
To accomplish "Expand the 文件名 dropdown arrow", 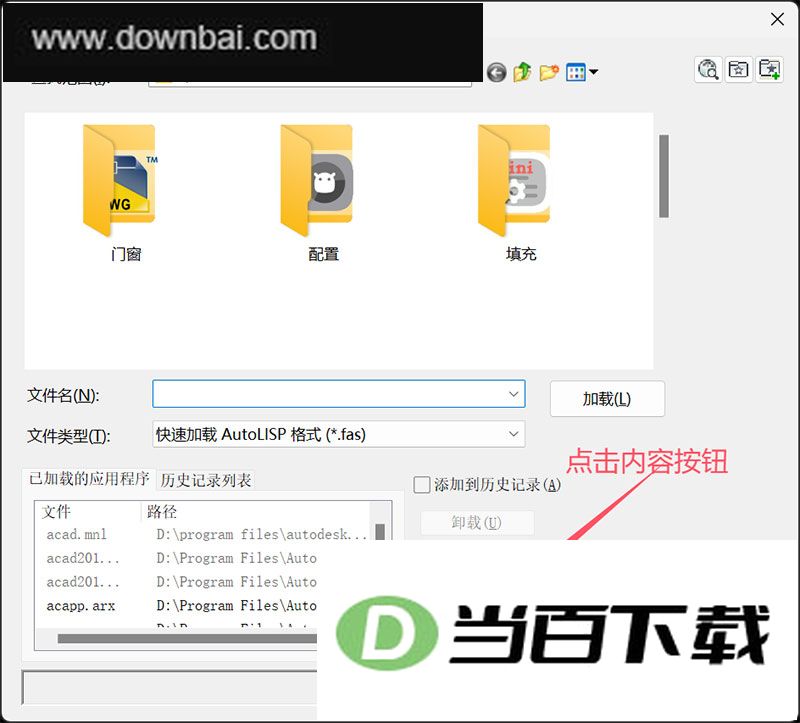I will [513, 394].
